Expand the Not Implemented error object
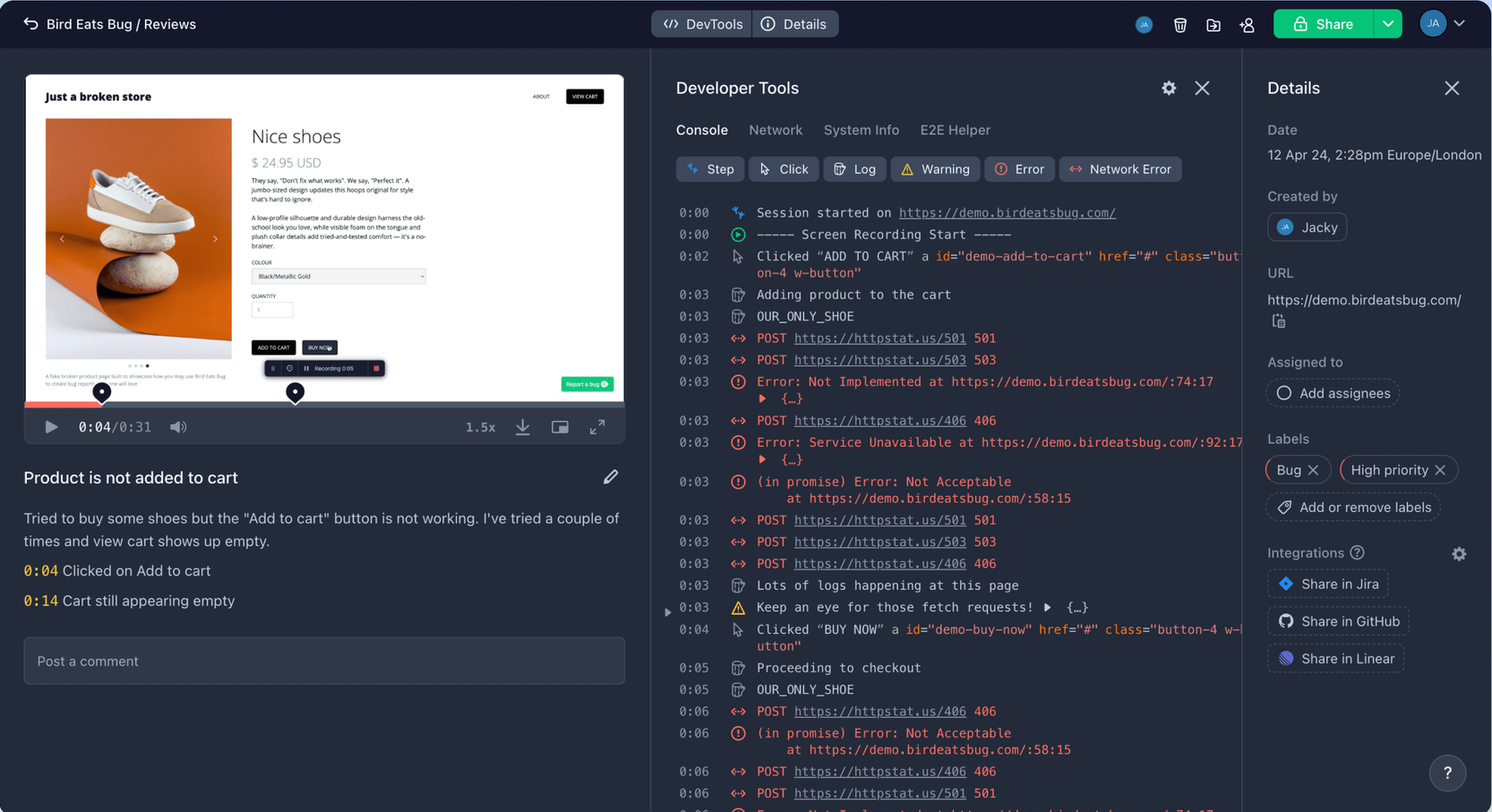1492x812 pixels. click(763, 398)
